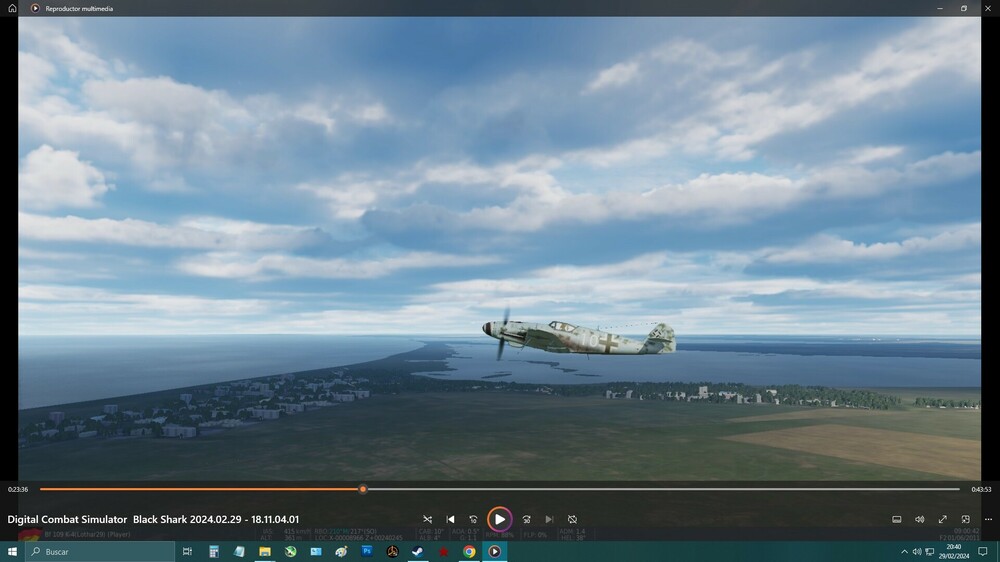This screenshot has width=1000, height=562.
Task: Open Steam from the taskbar
Action: [418, 551]
